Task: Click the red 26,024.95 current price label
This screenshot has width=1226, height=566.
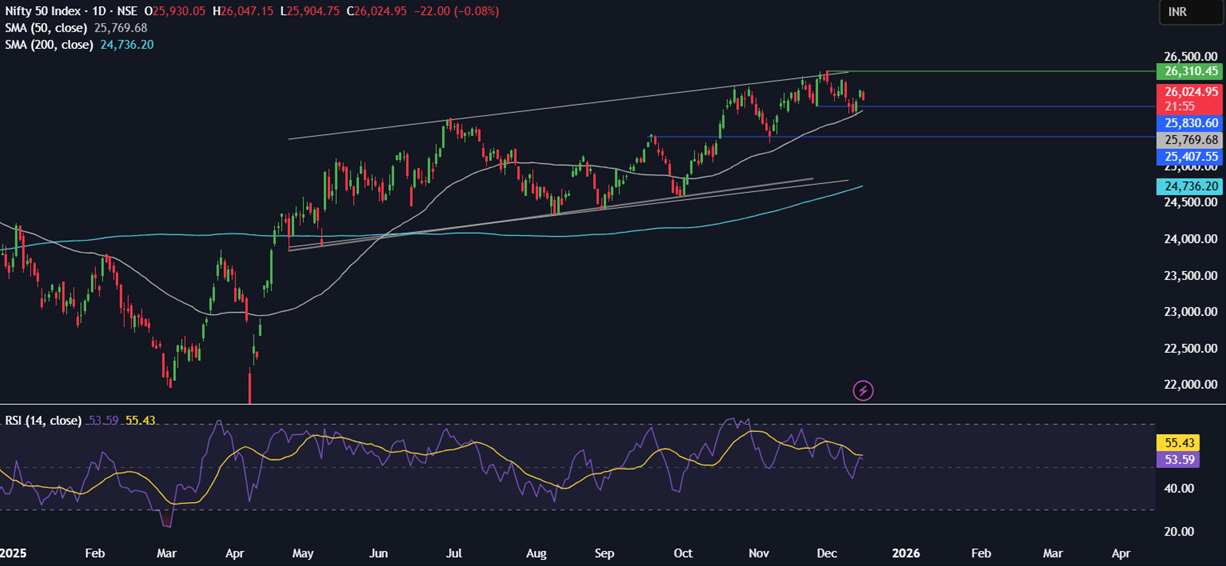Action: pos(1190,92)
